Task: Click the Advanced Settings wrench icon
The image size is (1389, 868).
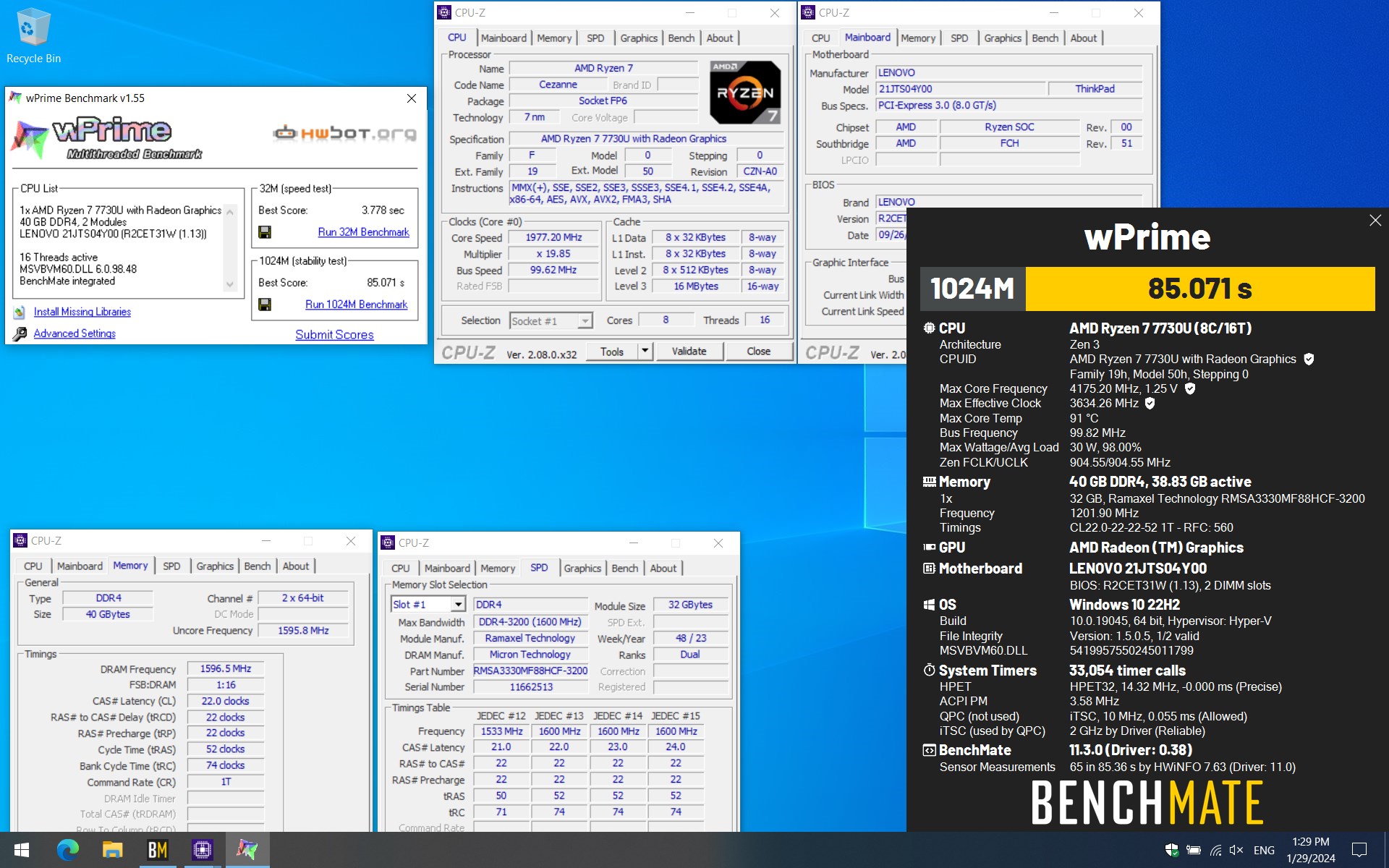Action: [20, 333]
